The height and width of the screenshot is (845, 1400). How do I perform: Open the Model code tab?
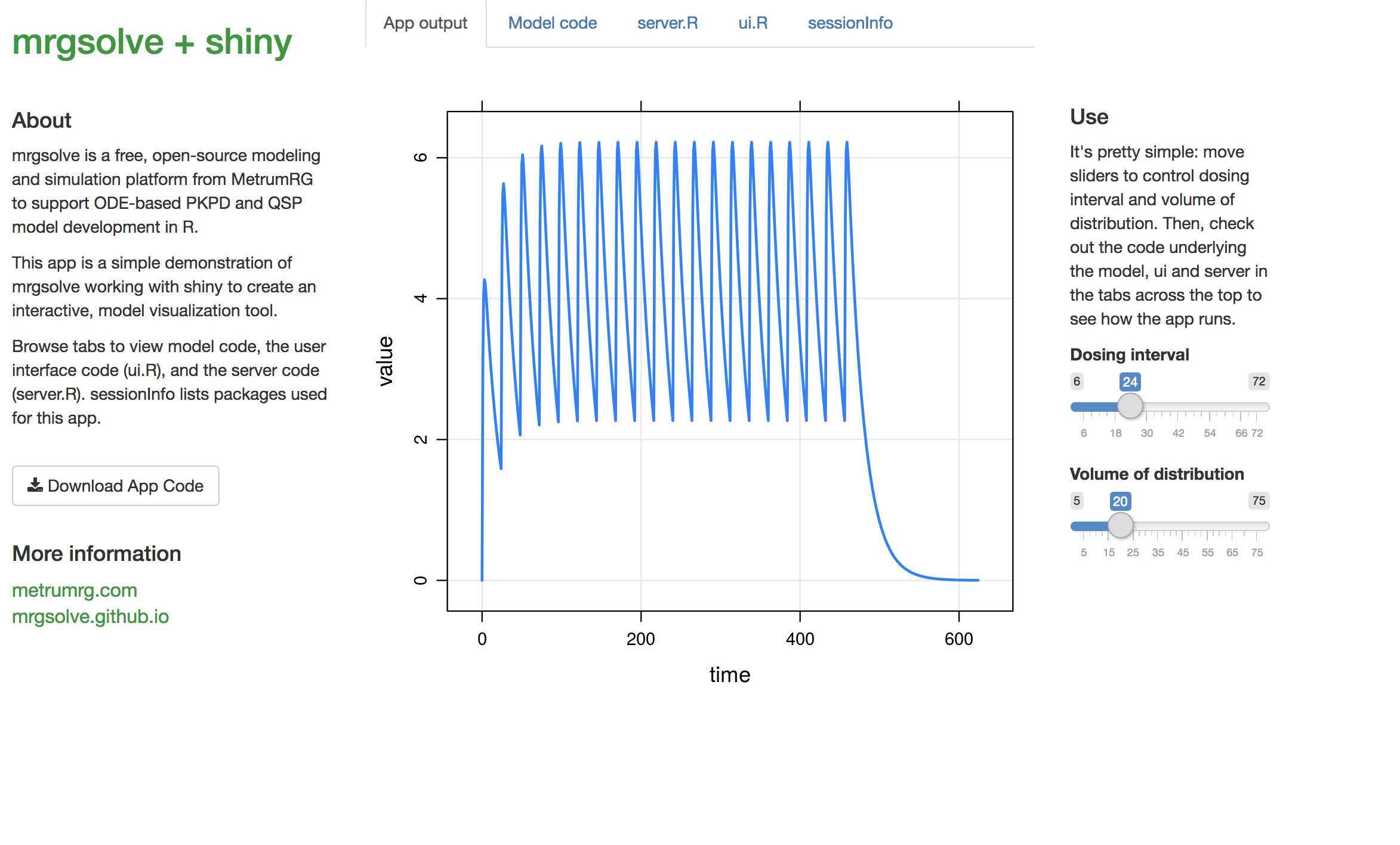(553, 23)
